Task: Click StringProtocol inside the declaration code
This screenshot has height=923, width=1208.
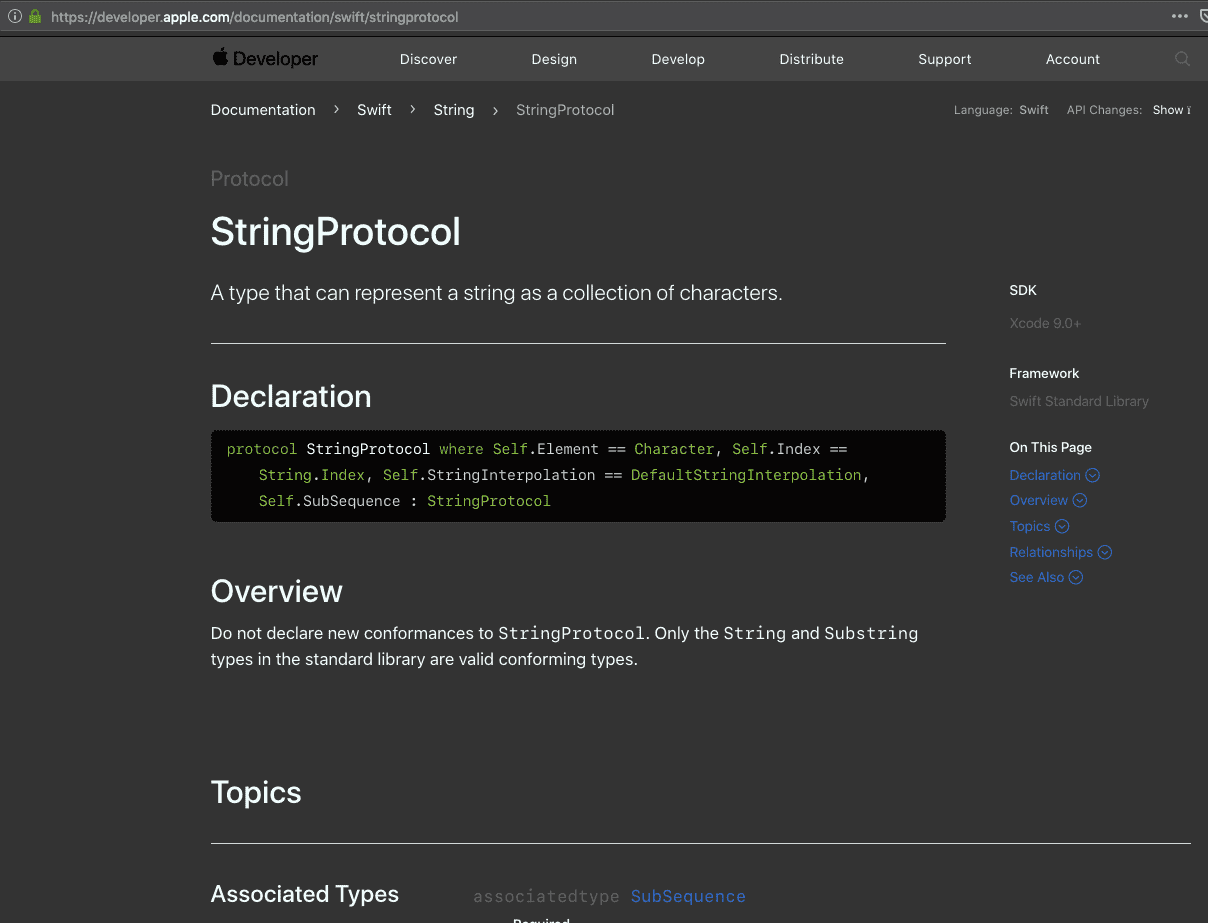Action: tap(489, 500)
